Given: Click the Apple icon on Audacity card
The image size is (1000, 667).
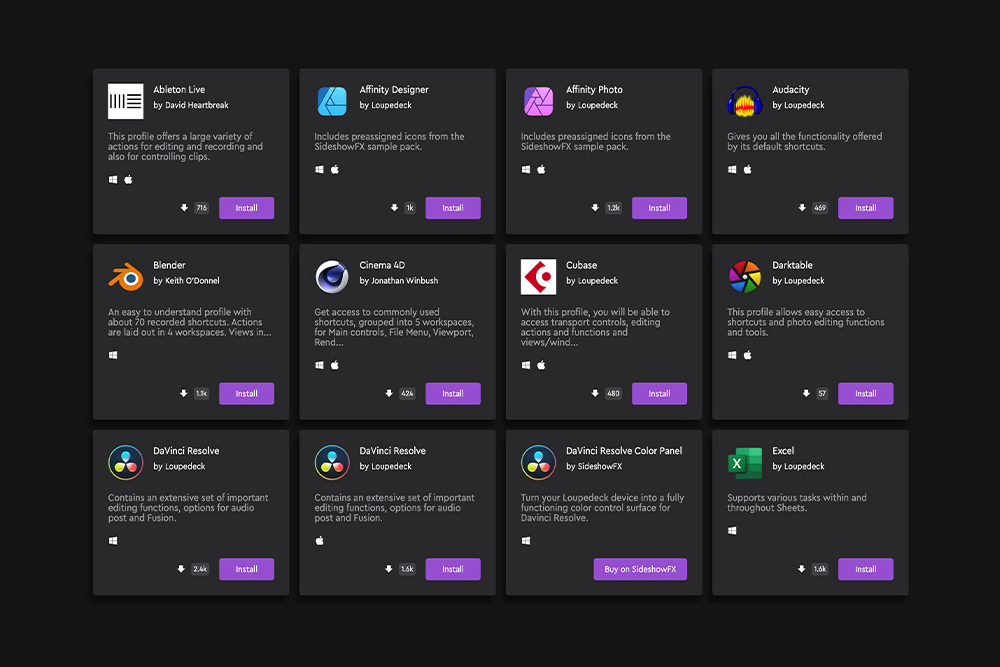Looking at the screenshot, I should click(x=747, y=170).
